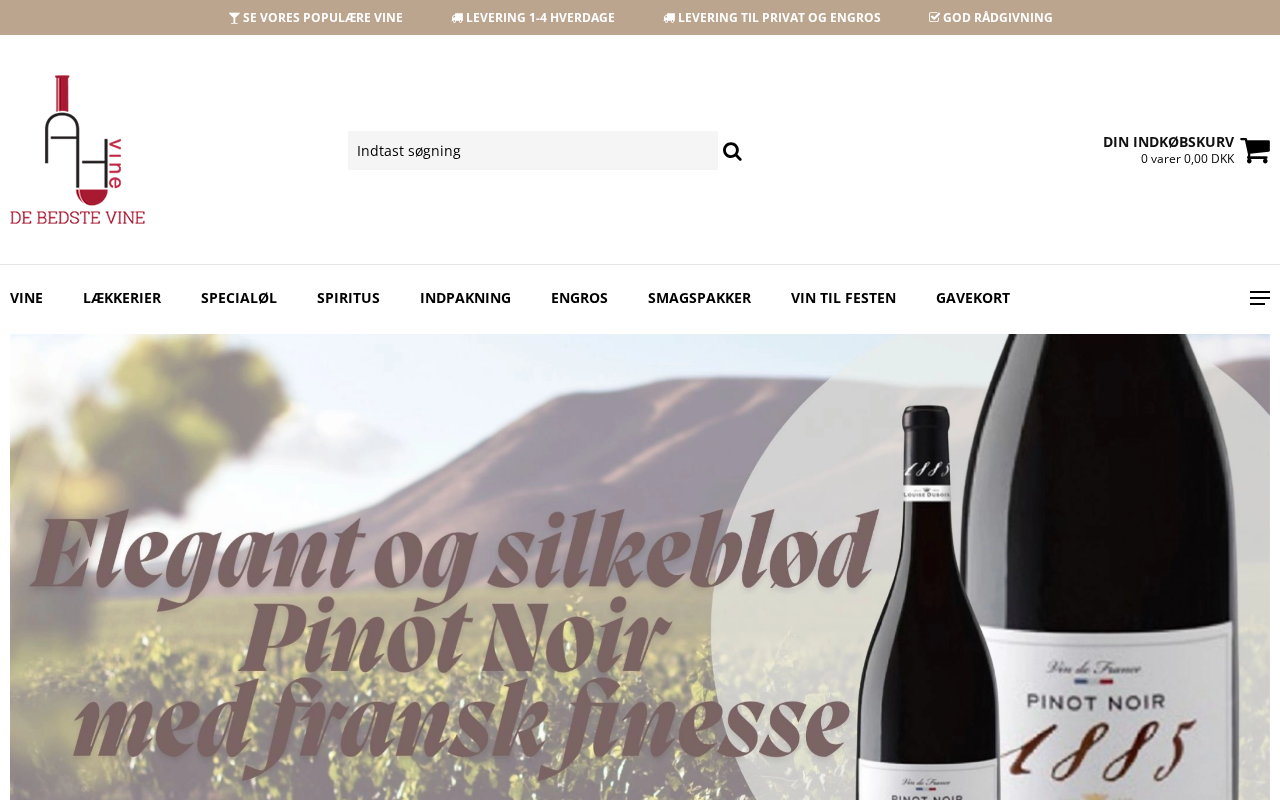Navigate to ENGROS page
This screenshot has width=1280, height=800.
click(579, 298)
